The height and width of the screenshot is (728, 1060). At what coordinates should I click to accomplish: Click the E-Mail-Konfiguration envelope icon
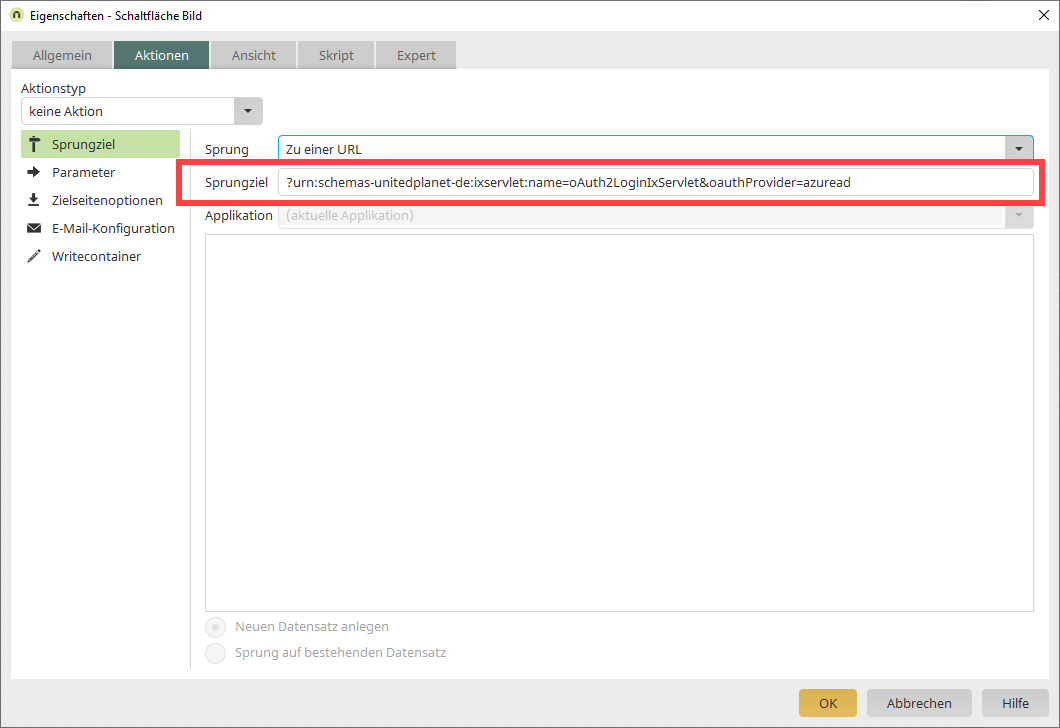pyautogui.click(x=34, y=228)
